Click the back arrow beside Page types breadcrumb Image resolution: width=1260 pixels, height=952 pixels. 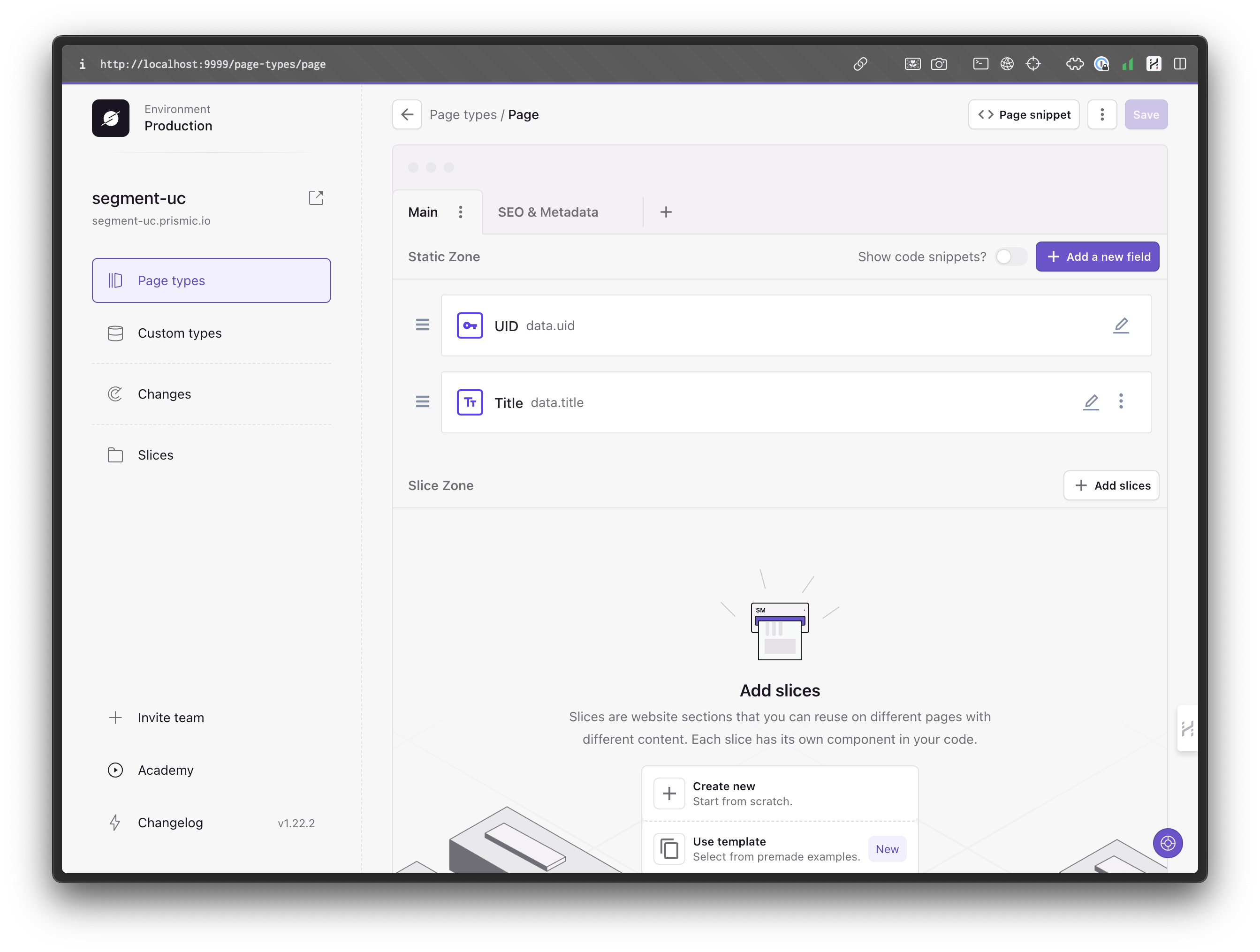pos(407,114)
